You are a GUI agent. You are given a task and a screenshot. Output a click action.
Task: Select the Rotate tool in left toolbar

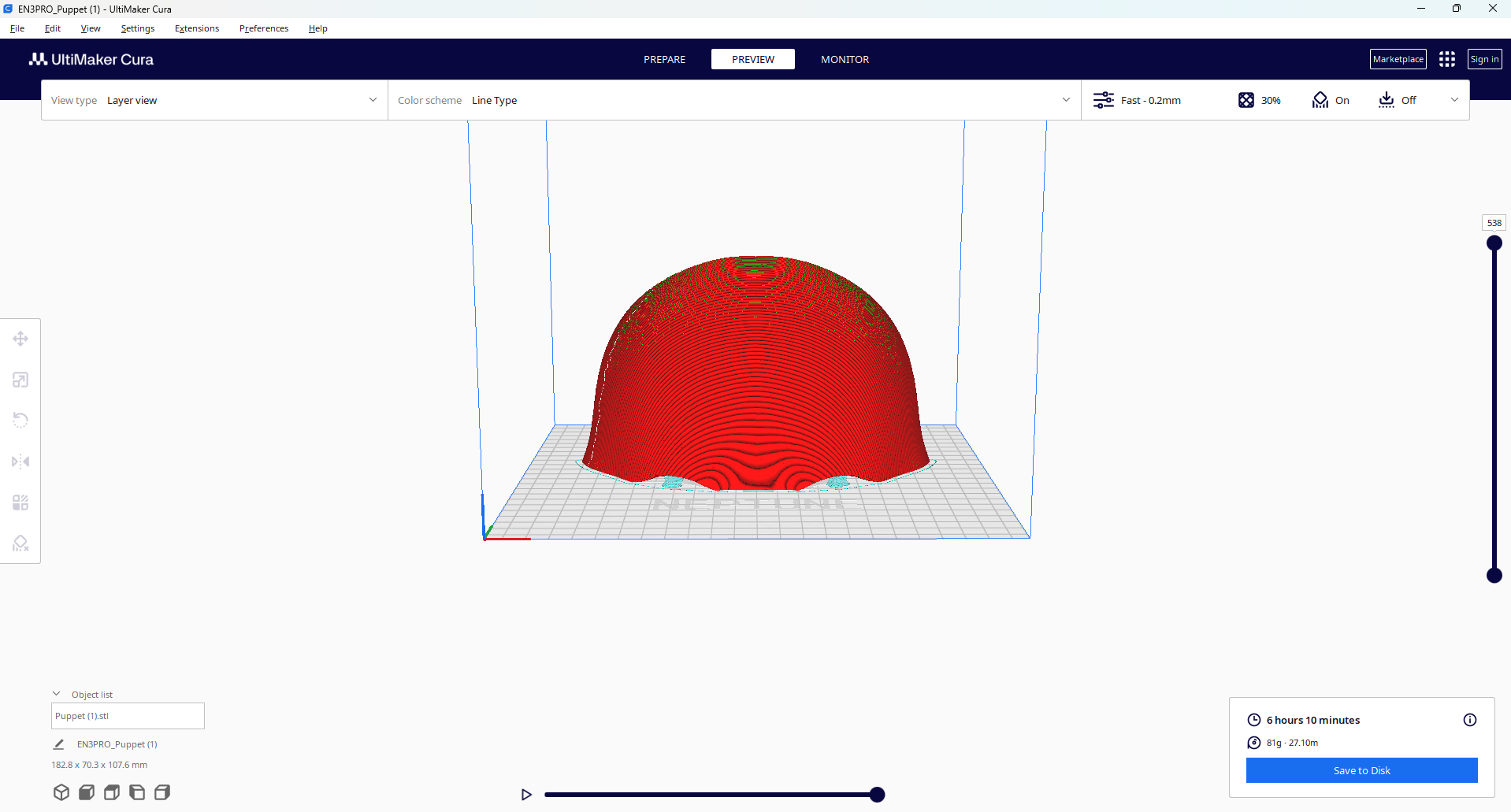(x=20, y=421)
